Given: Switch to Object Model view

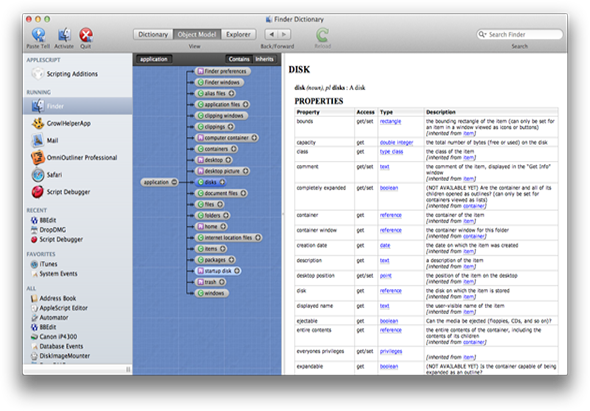Looking at the screenshot, I should (197, 34).
